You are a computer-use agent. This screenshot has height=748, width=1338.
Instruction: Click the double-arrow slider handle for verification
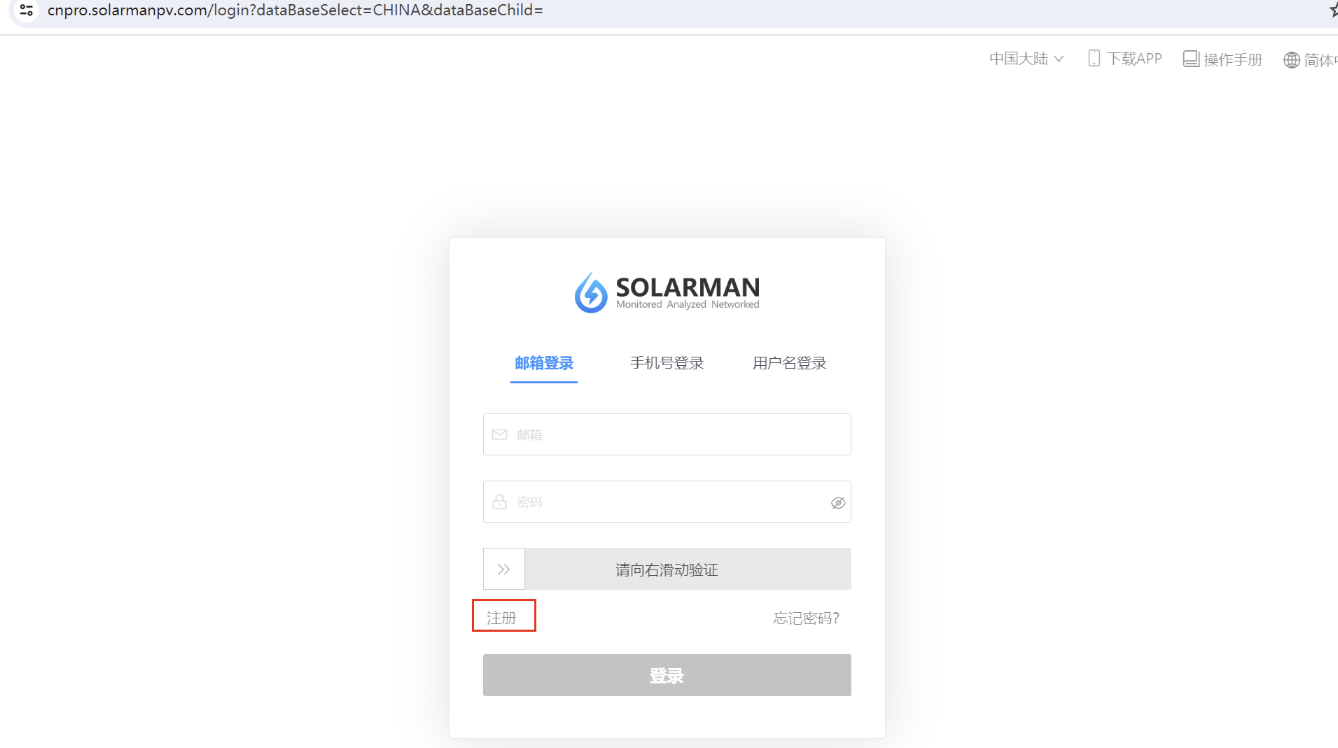coord(504,569)
